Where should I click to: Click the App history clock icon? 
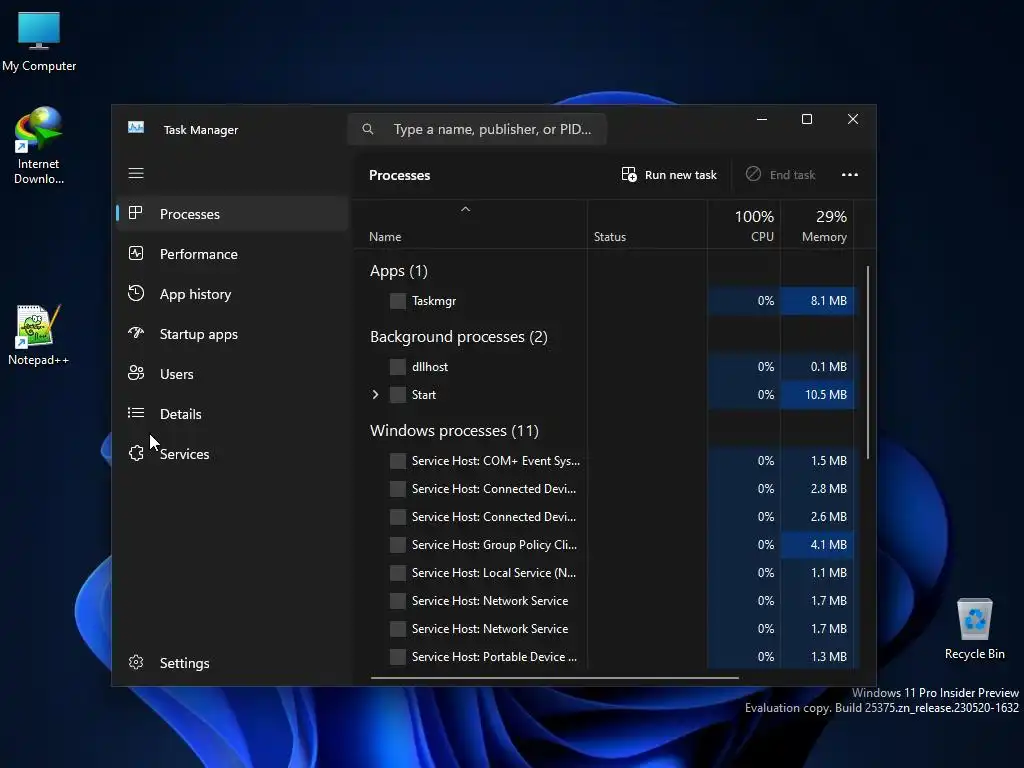[x=136, y=293]
